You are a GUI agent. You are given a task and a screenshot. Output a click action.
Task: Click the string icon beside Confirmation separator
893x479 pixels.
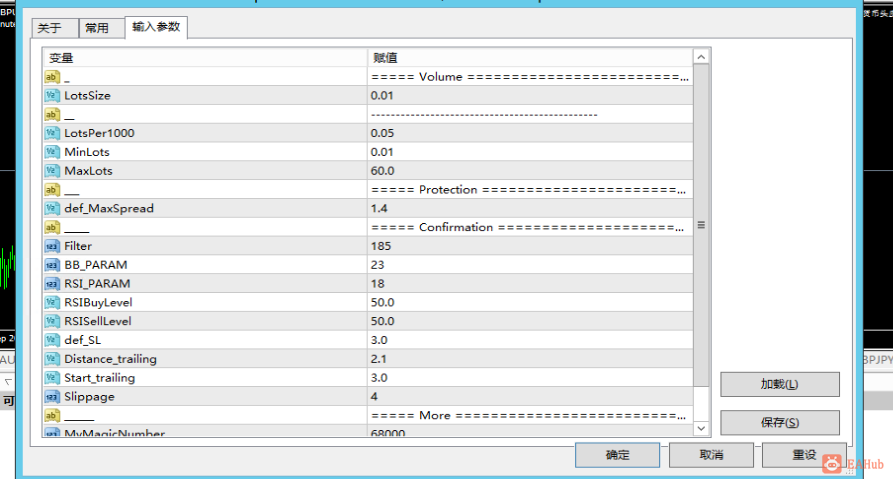[x=52, y=227]
